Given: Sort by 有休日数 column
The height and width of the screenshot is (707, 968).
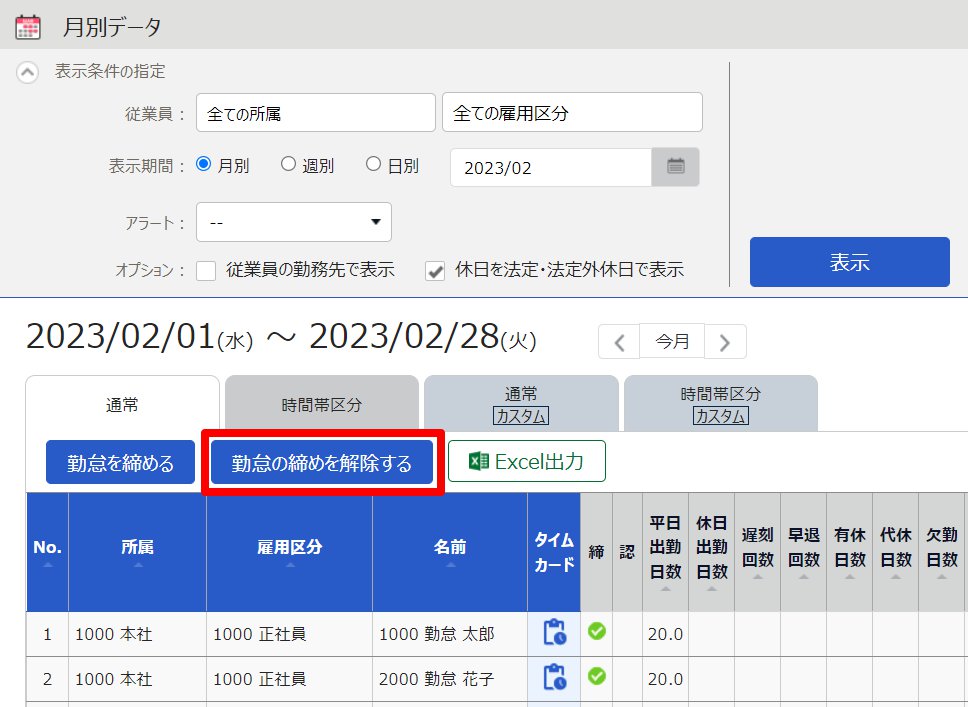Looking at the screenshot, I should pyautogui.click(x=849, y=551).
